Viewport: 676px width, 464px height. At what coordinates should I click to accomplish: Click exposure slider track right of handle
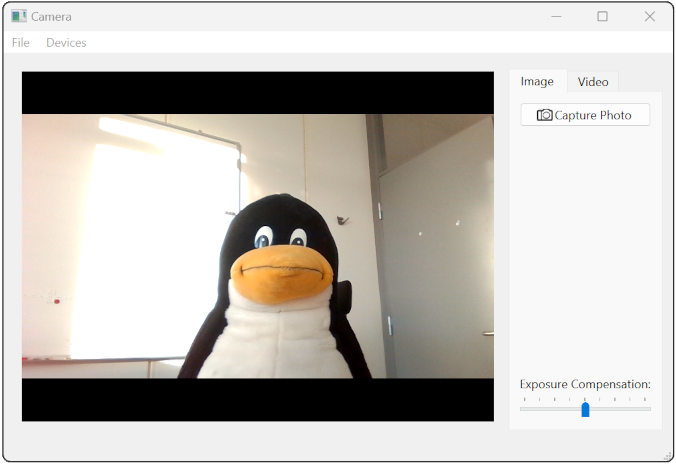pyautogui.click(x=620, y=409)
